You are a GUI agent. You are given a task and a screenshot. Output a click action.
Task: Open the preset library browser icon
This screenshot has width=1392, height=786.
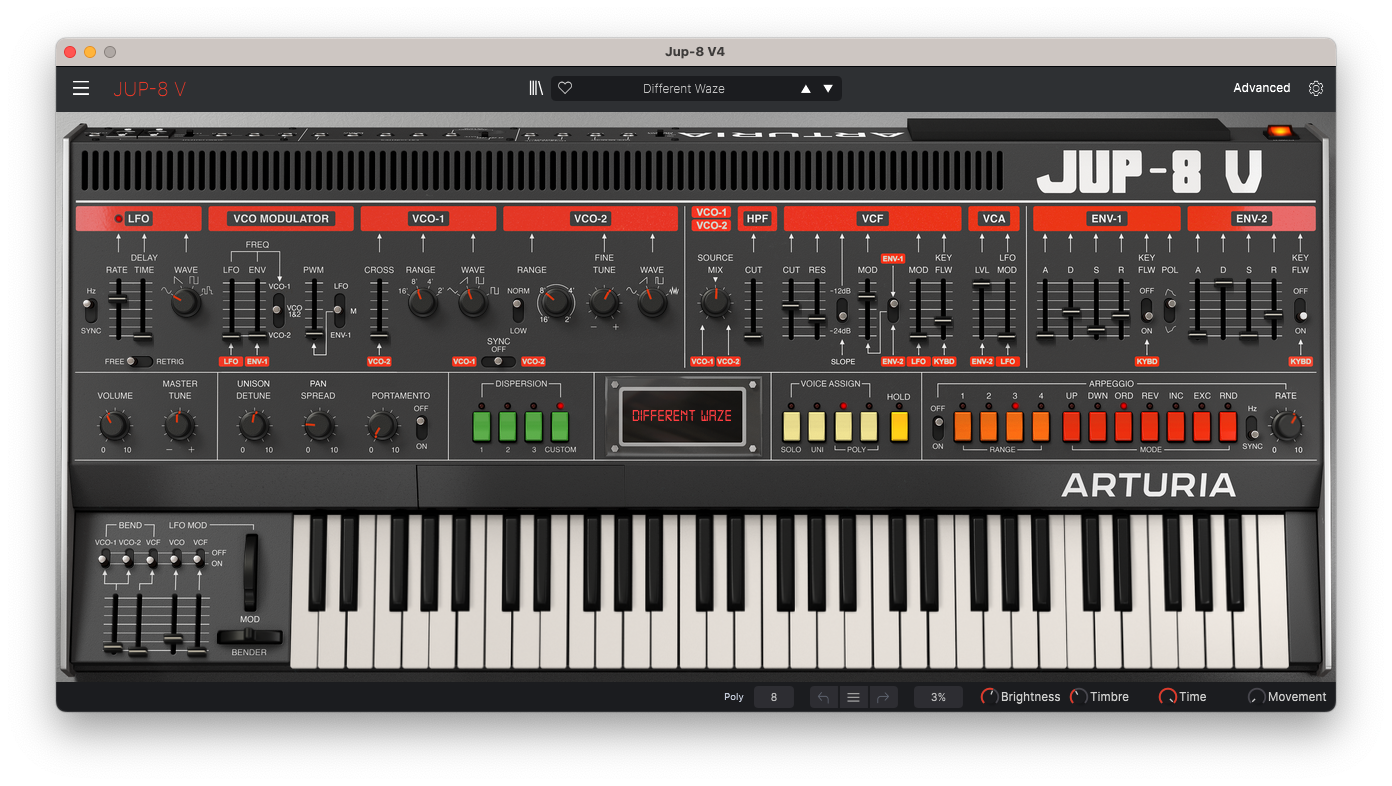(x=536, y=88)
